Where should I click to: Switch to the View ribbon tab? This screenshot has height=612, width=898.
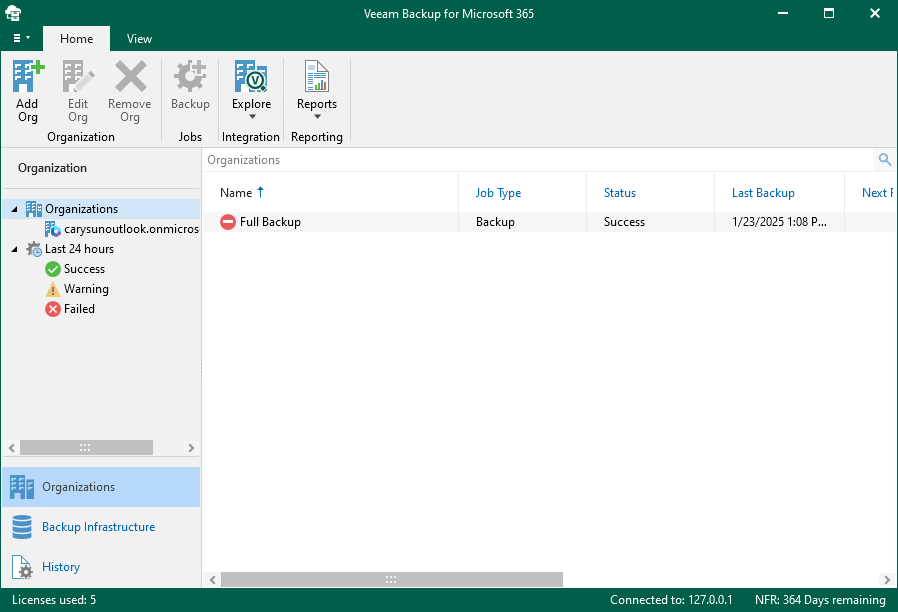click(139, 39)
